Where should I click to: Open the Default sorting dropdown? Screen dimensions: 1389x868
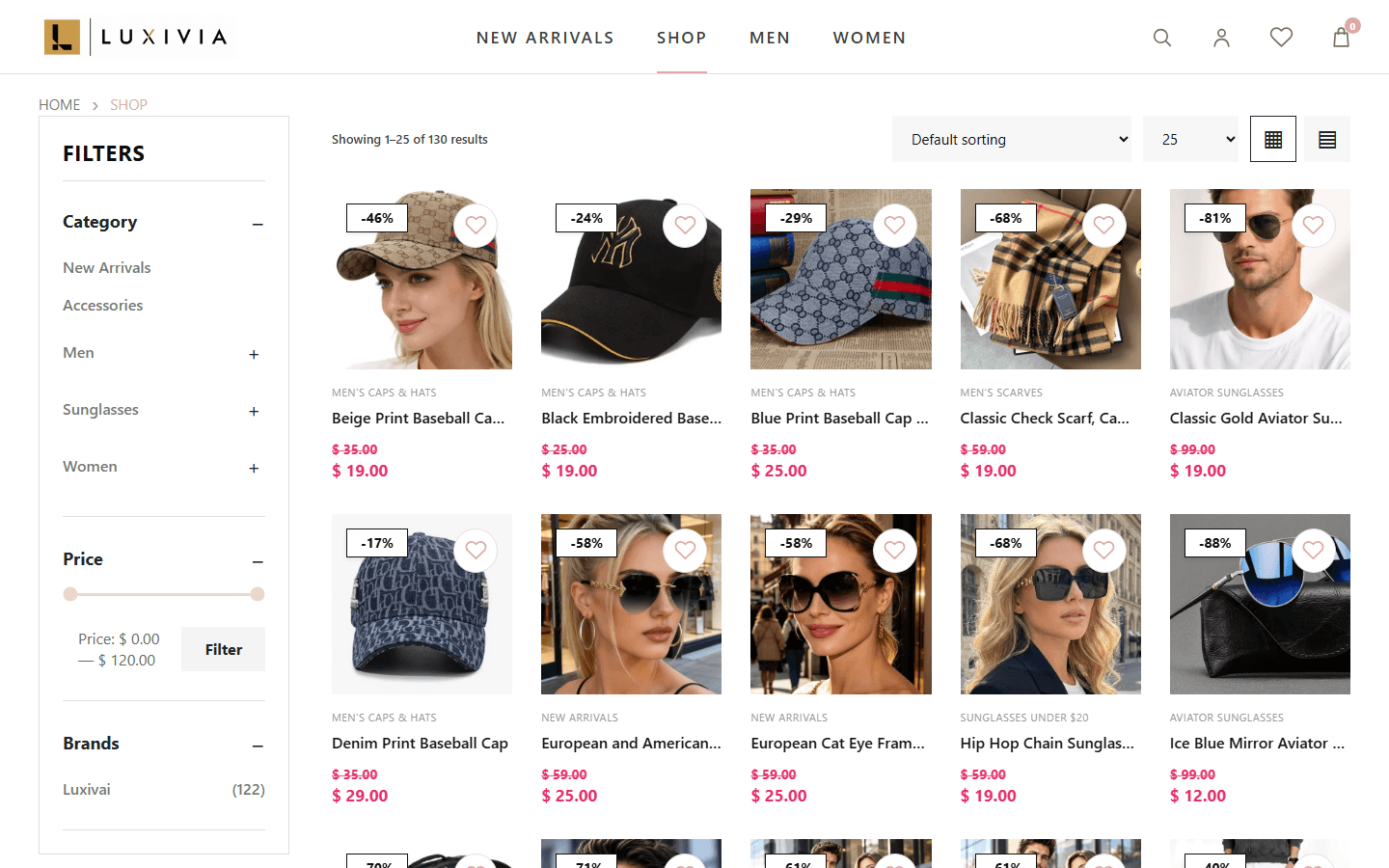[x=1012, y=139]
